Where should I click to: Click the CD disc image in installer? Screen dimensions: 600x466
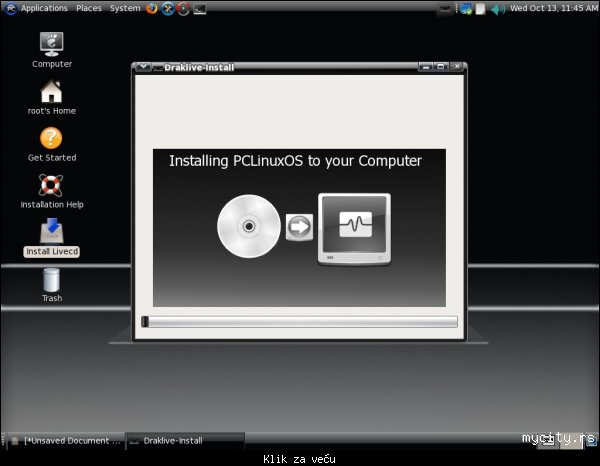(249, 226)
